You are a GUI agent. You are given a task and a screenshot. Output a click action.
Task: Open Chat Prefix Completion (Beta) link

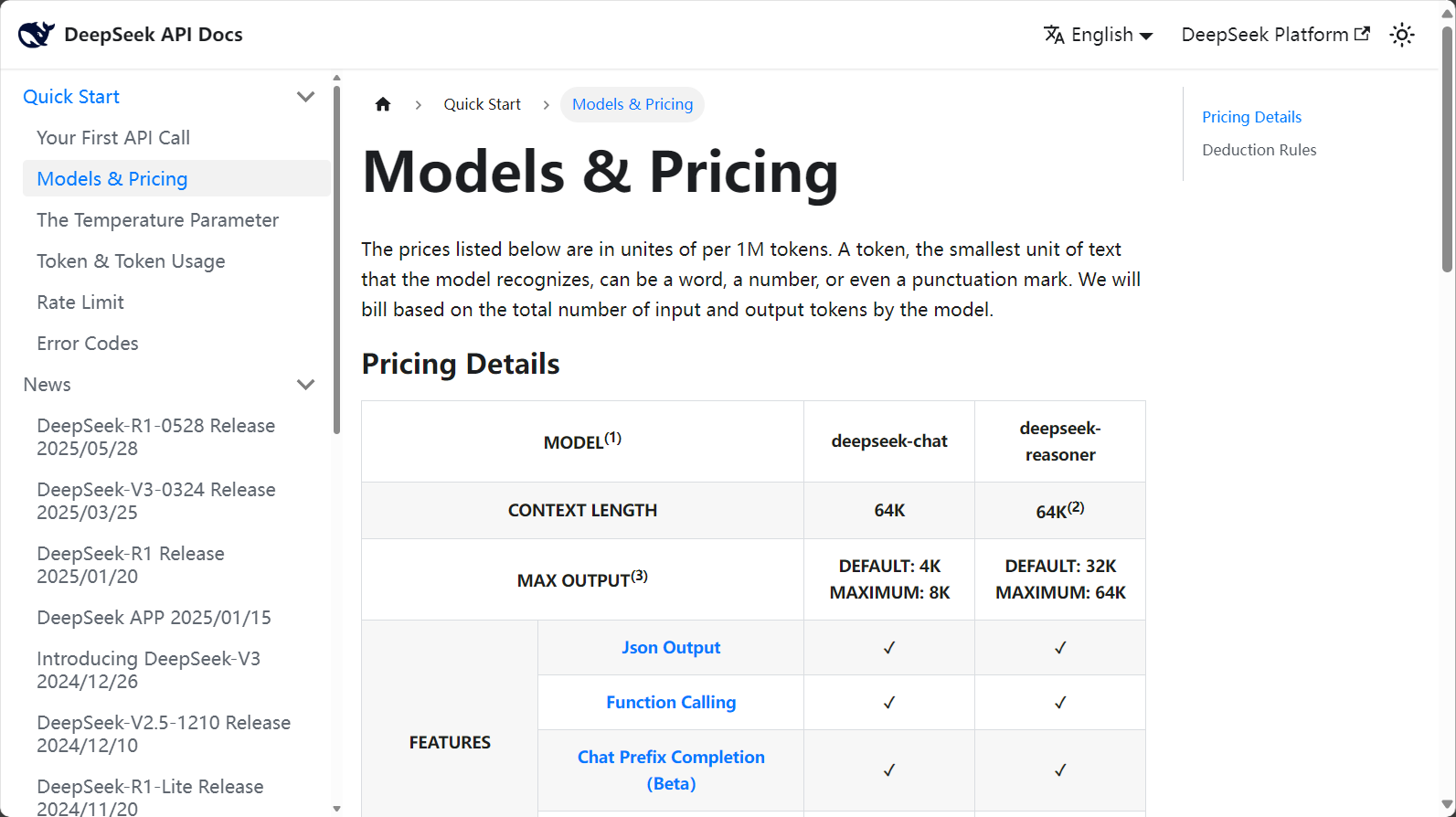(x=671, y=770)
